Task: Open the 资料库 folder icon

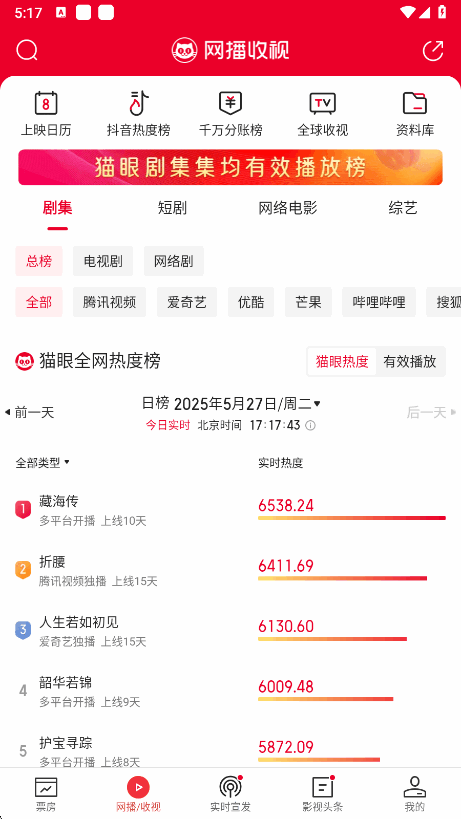Action: (x=415, y=103)
